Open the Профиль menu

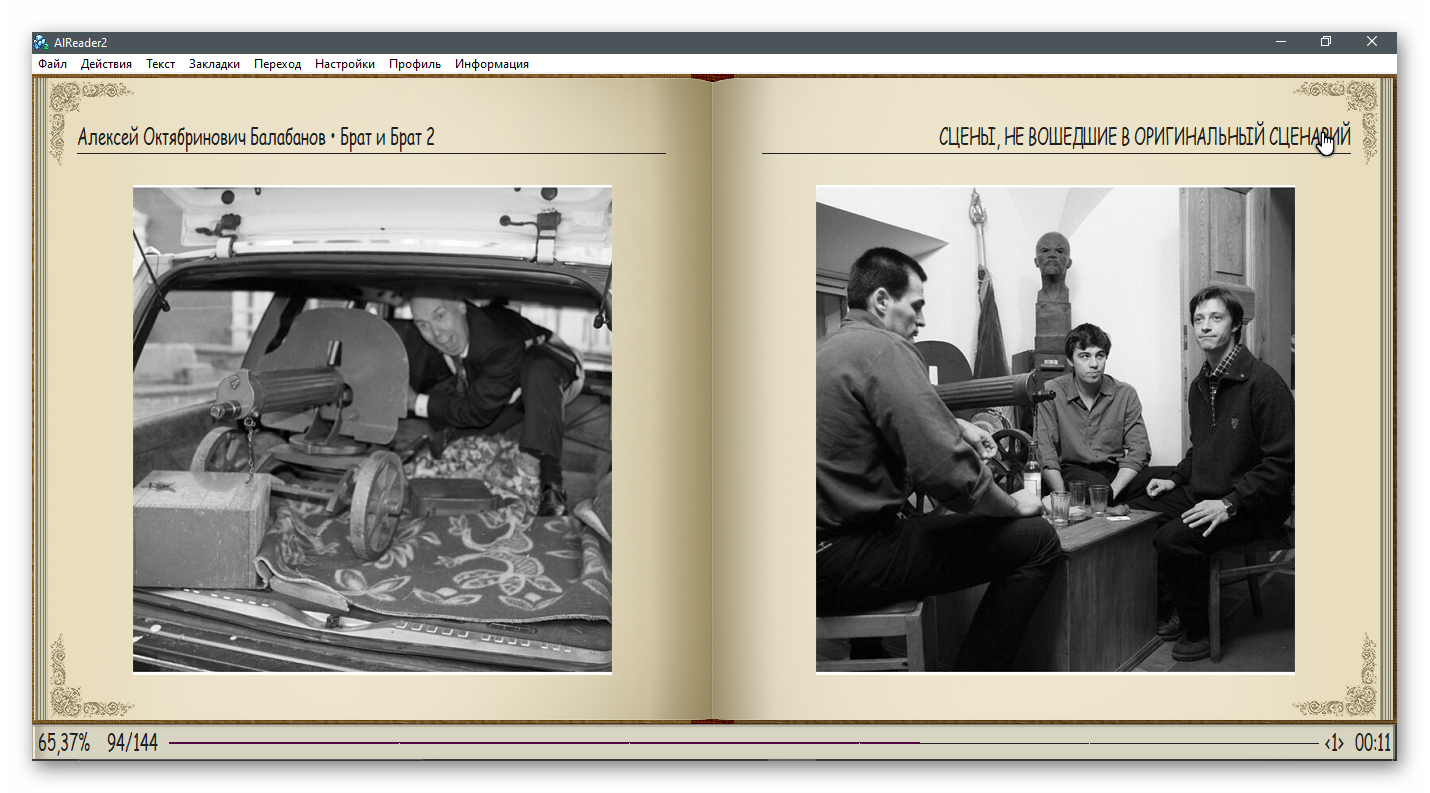[x=415, y=64]
